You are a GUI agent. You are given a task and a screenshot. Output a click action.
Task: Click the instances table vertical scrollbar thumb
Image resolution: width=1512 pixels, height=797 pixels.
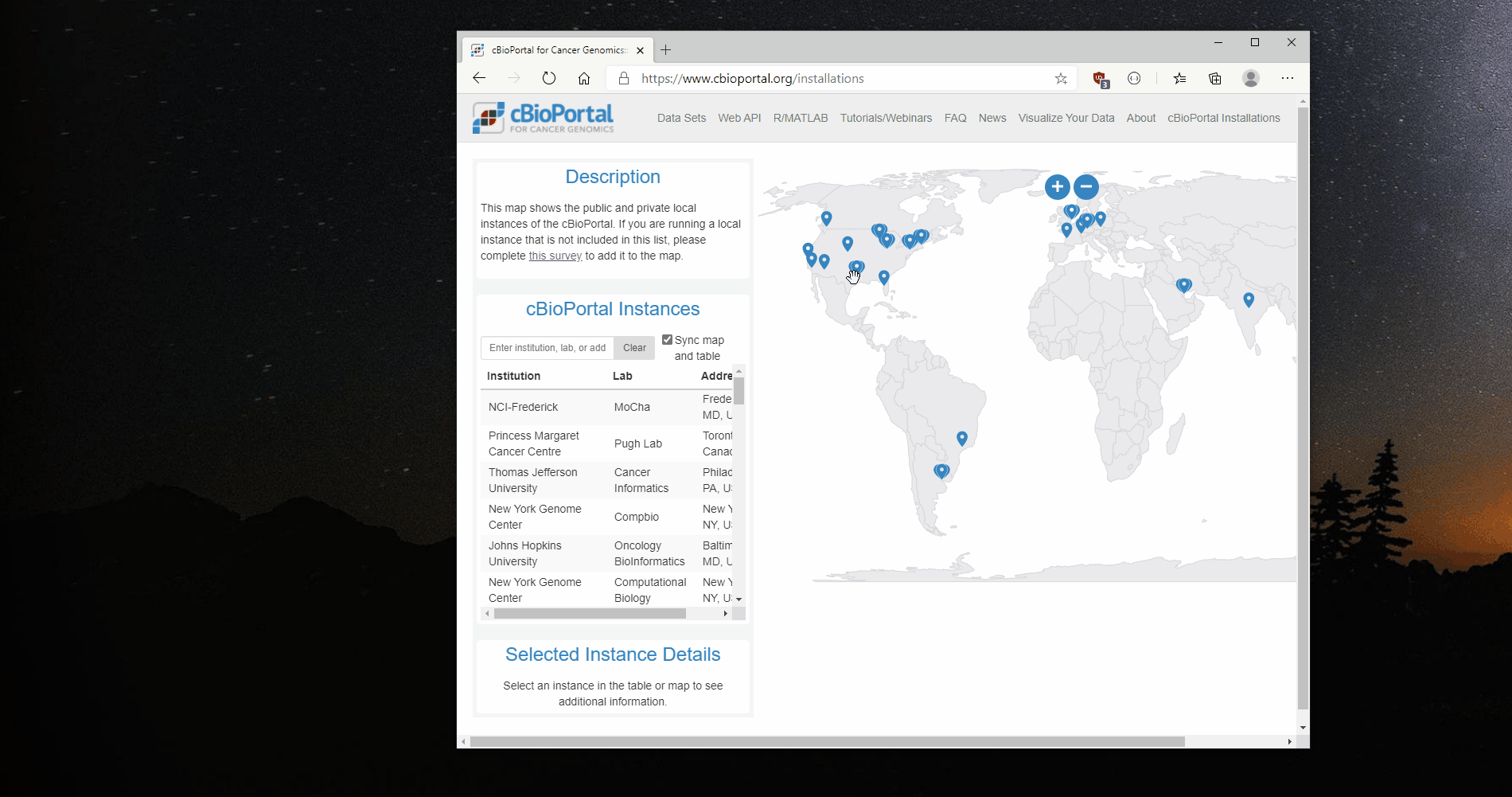click(x=739, y=391)
